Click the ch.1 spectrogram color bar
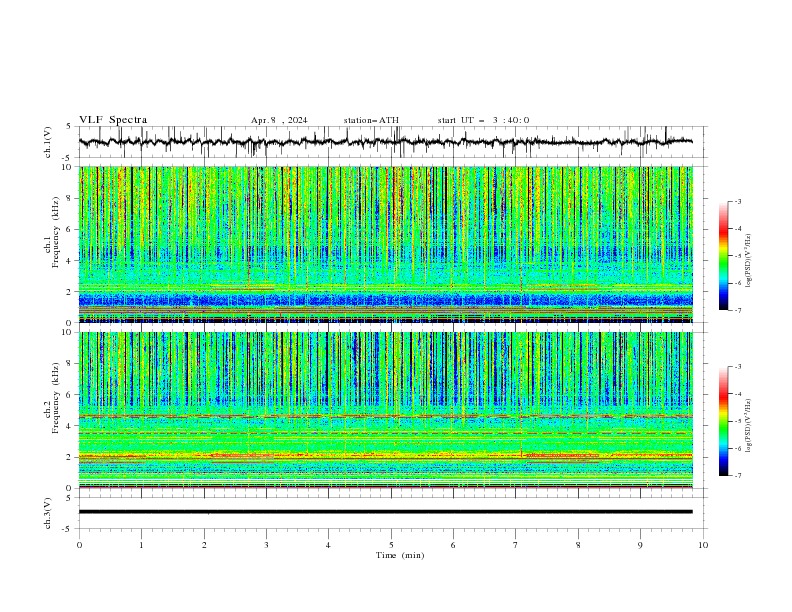792x612 pixels. (x=723, y=256)
